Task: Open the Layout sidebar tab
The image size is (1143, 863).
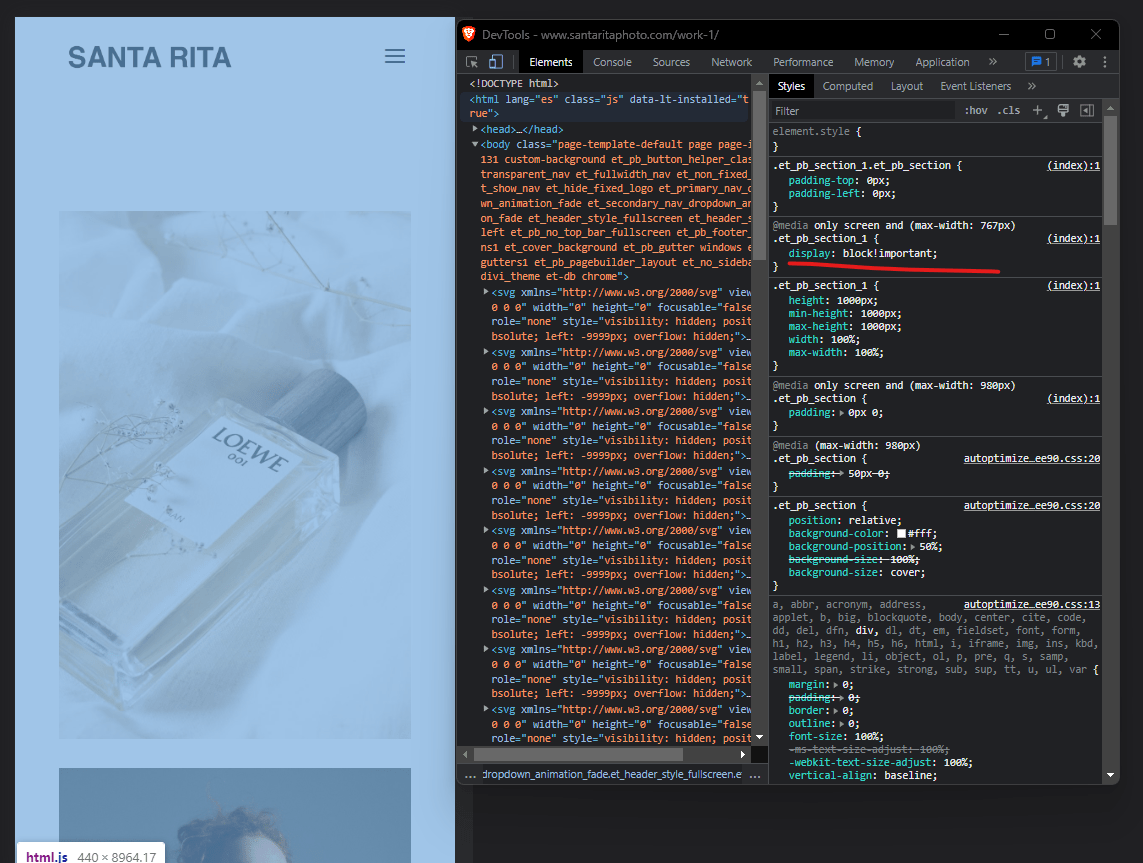Action: 907,86
